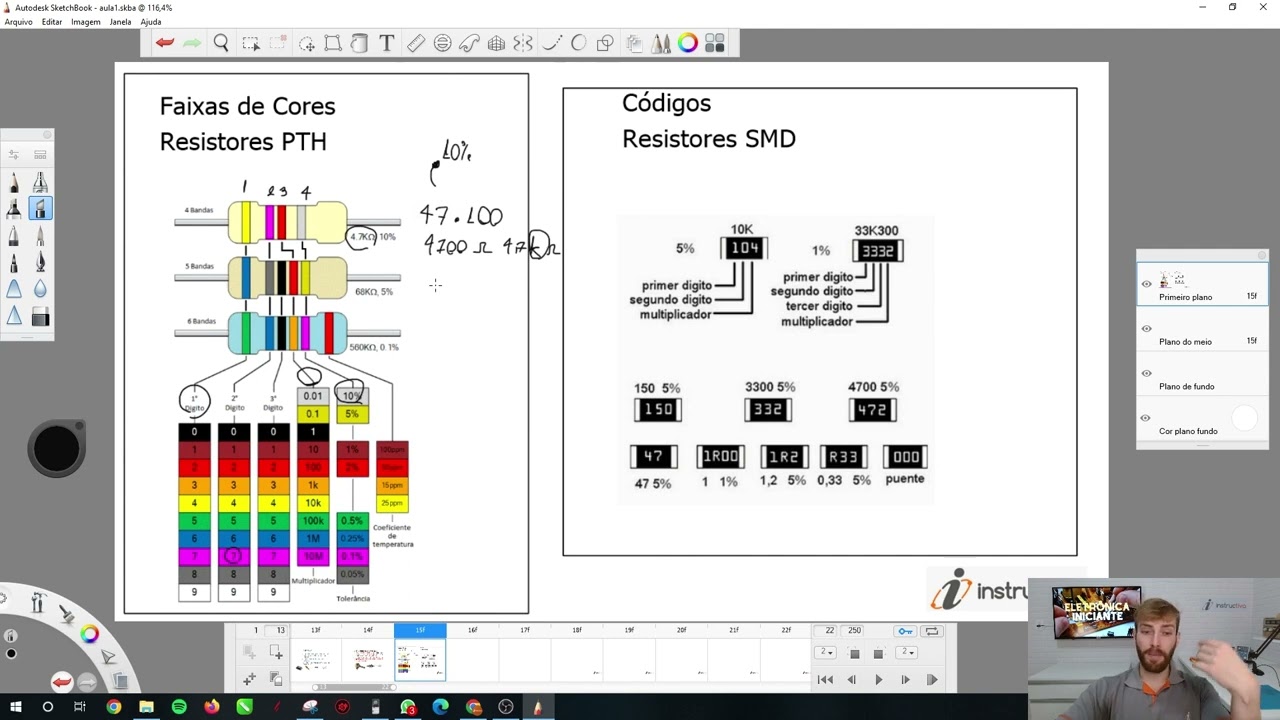The image size is (1280, 720).
Task: Click the 16f frame marker
Action: pyautogui.click(x=472, y=630)
